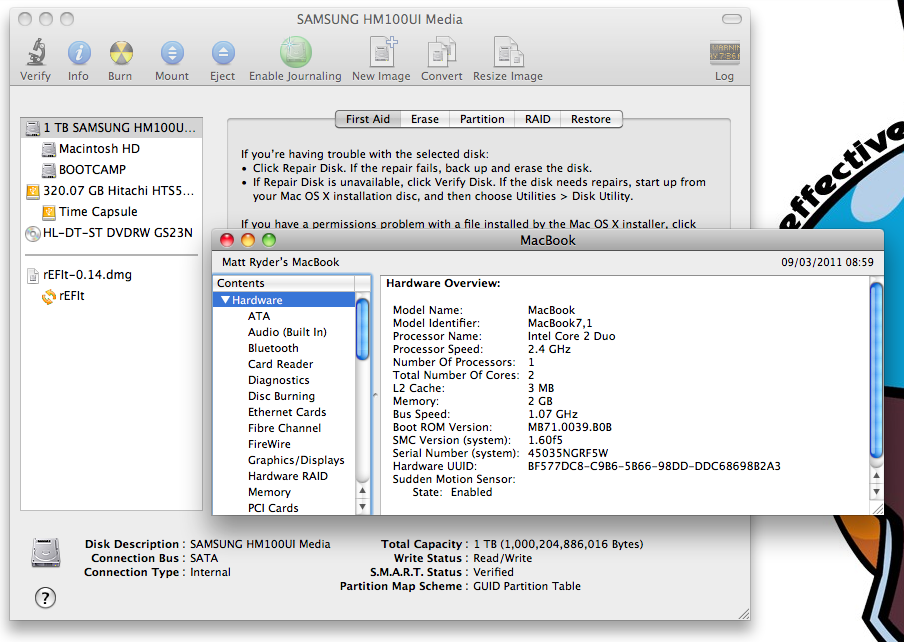Select Graphics/Displays in Contents
904x642 pixels.
click(x=284, y=460)
